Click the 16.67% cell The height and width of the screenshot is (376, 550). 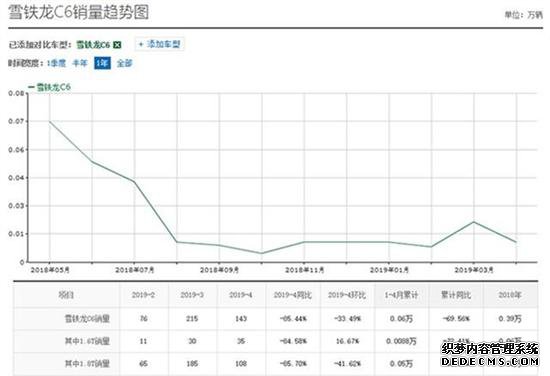pos(347,341)
